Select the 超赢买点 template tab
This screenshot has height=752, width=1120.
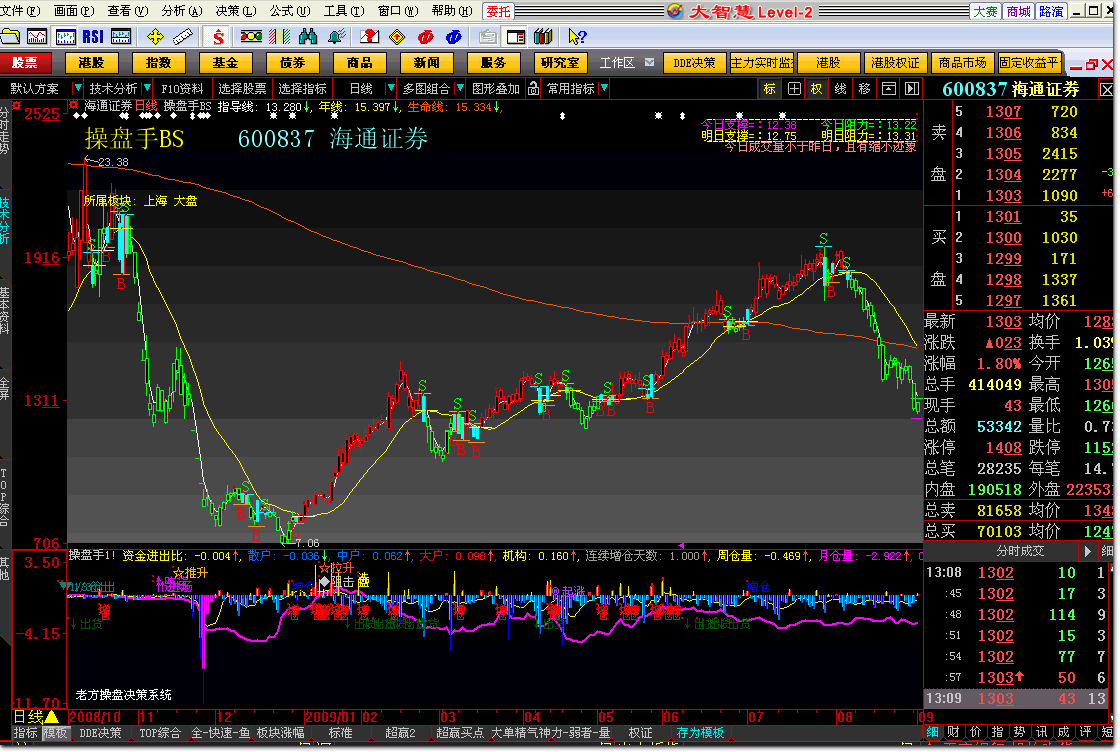pyautogui.click(x=460, y=733)
